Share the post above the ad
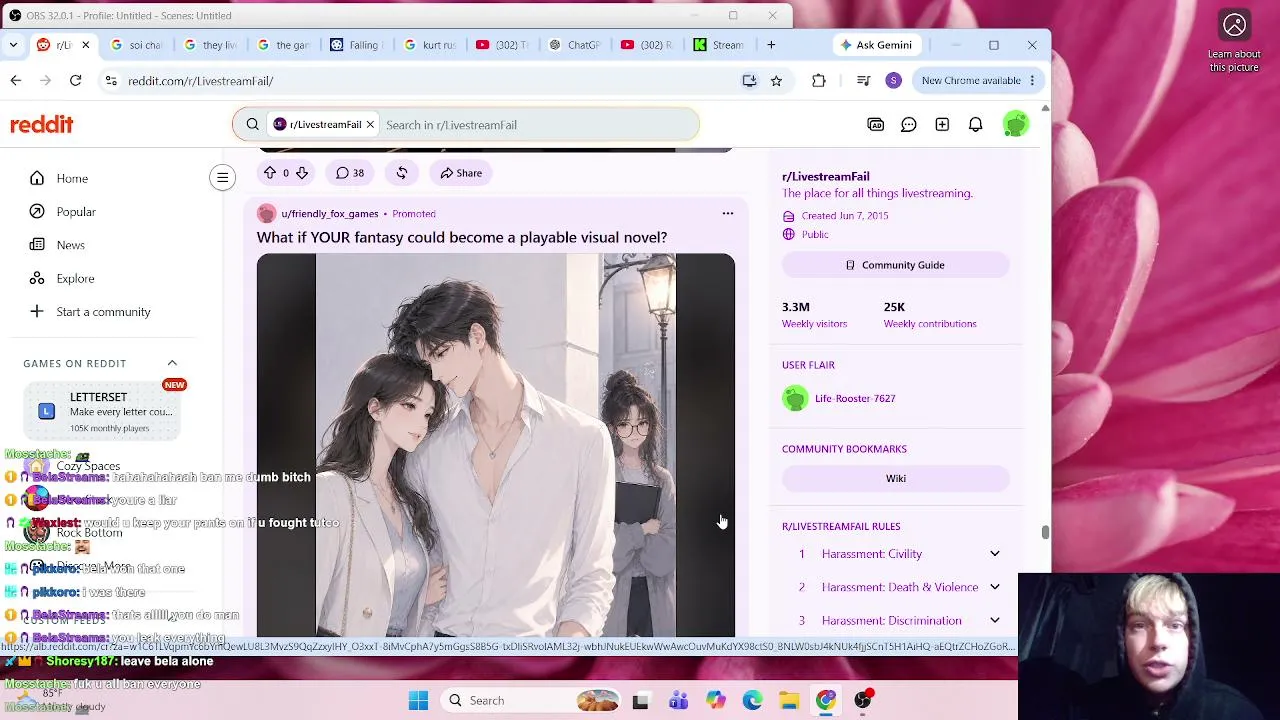 tap(461, 173)
